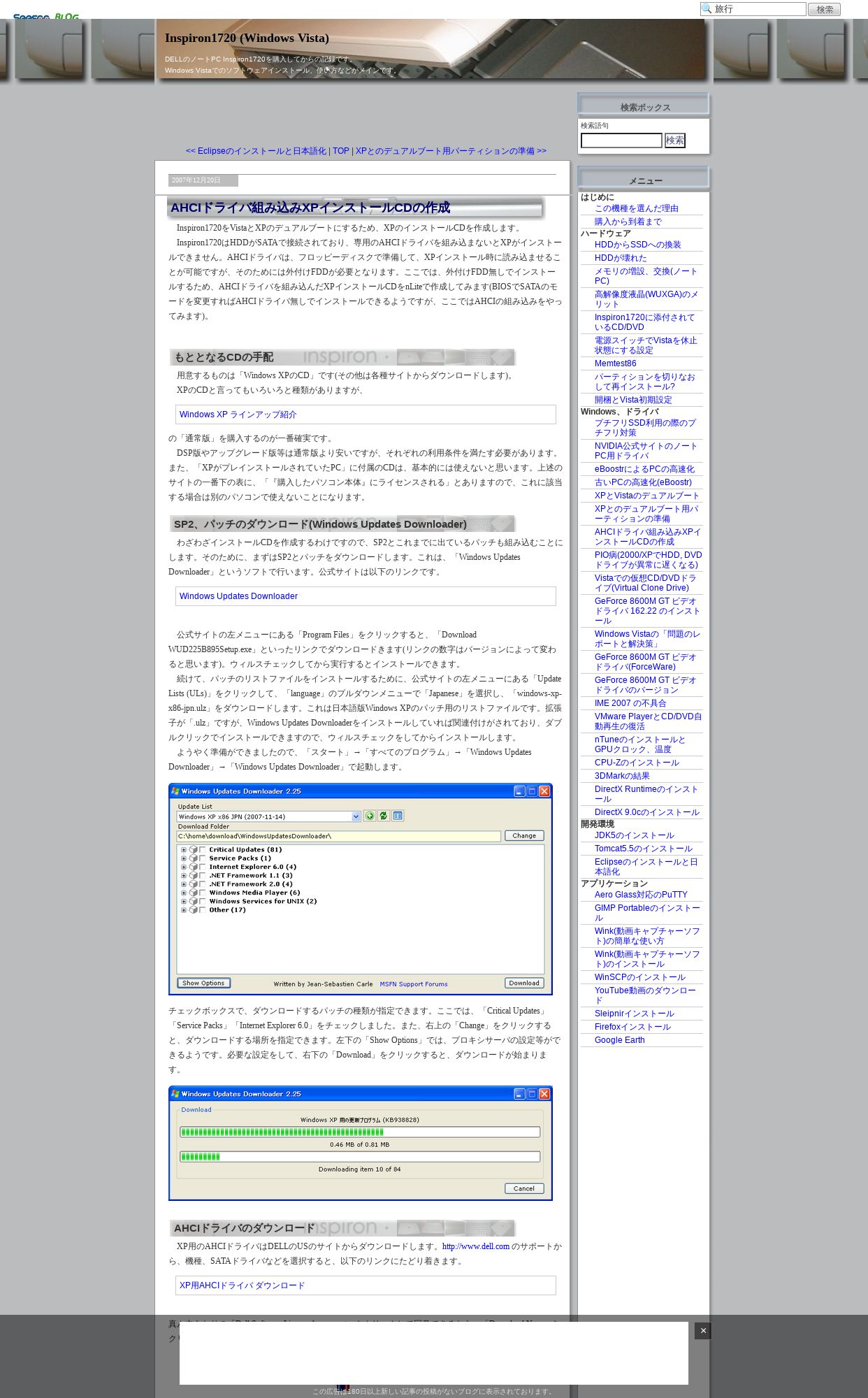Screen dimensions: 868x1398
Task: Click the package icon beside Other (17)
Action: coord(193,910)
